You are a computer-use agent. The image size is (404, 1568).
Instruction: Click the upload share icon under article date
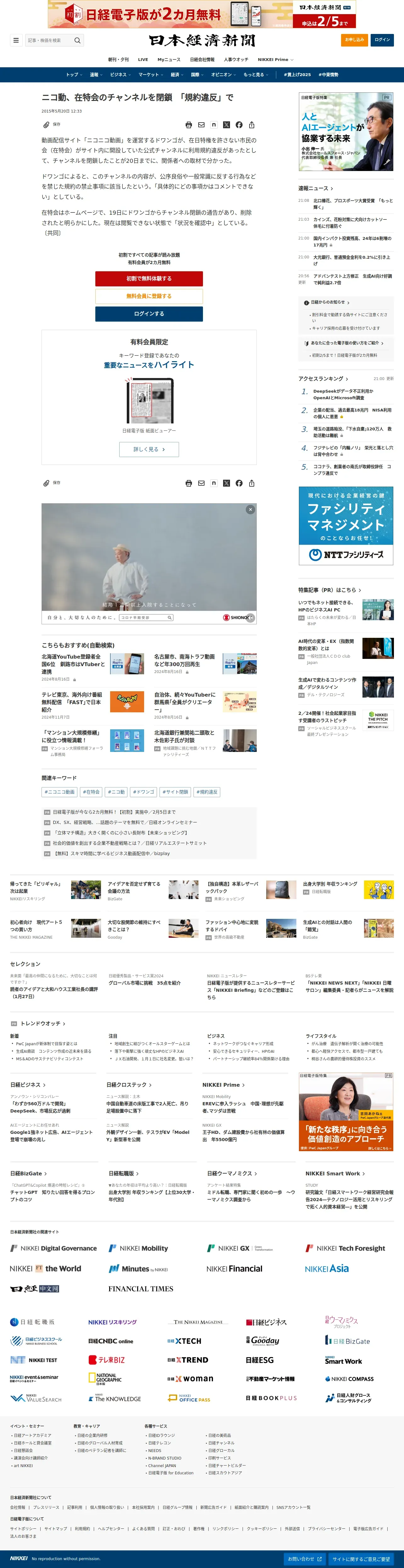tap(252, 125)
